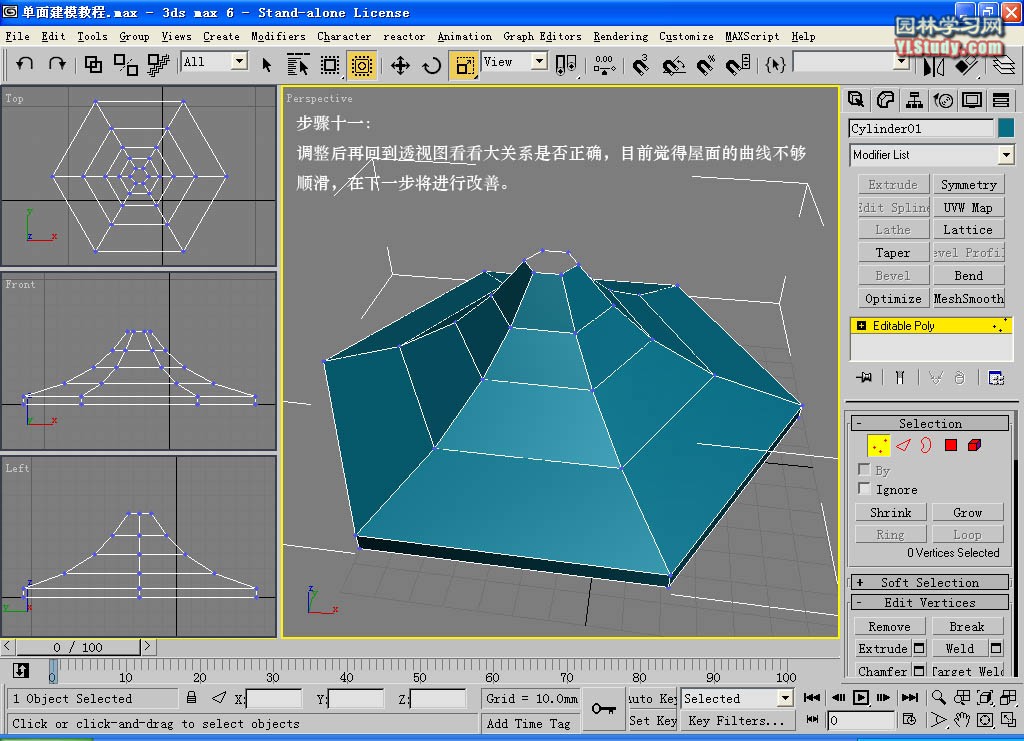Click the Pan view hand icon
1024x741 pixels.
pyautogui.click(x=961, y=720)
